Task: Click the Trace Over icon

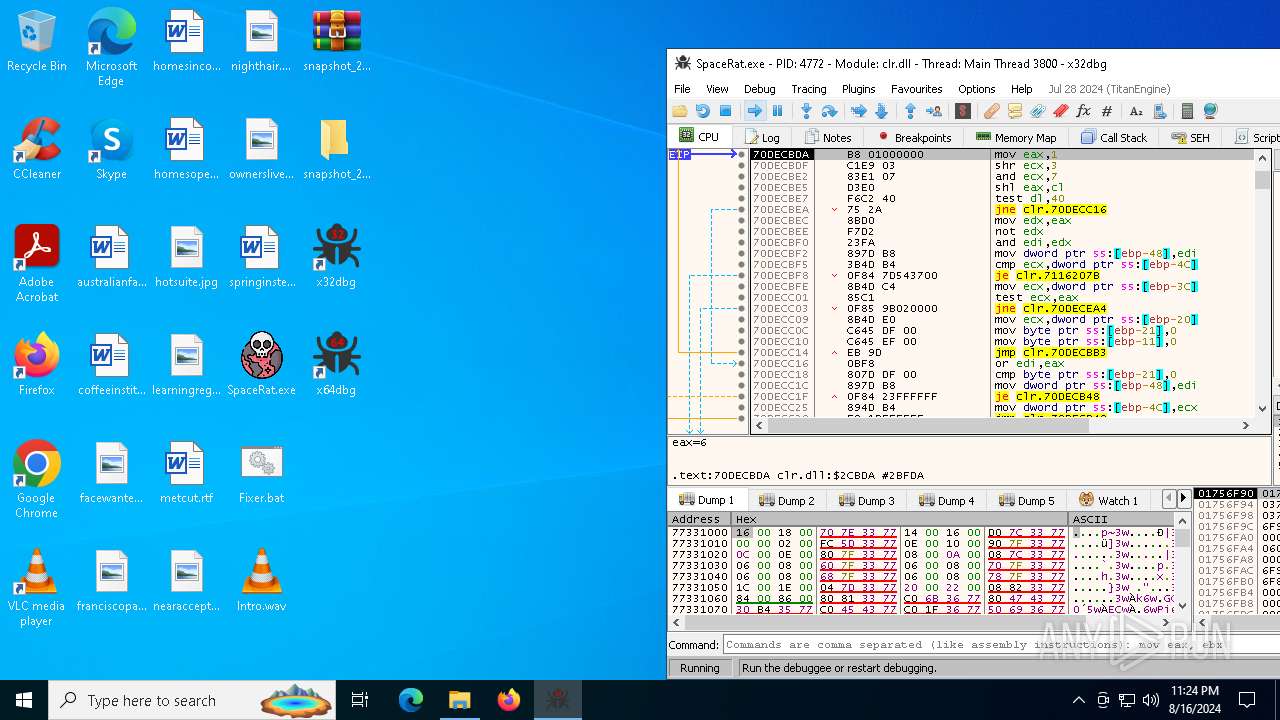Action: 881,111
